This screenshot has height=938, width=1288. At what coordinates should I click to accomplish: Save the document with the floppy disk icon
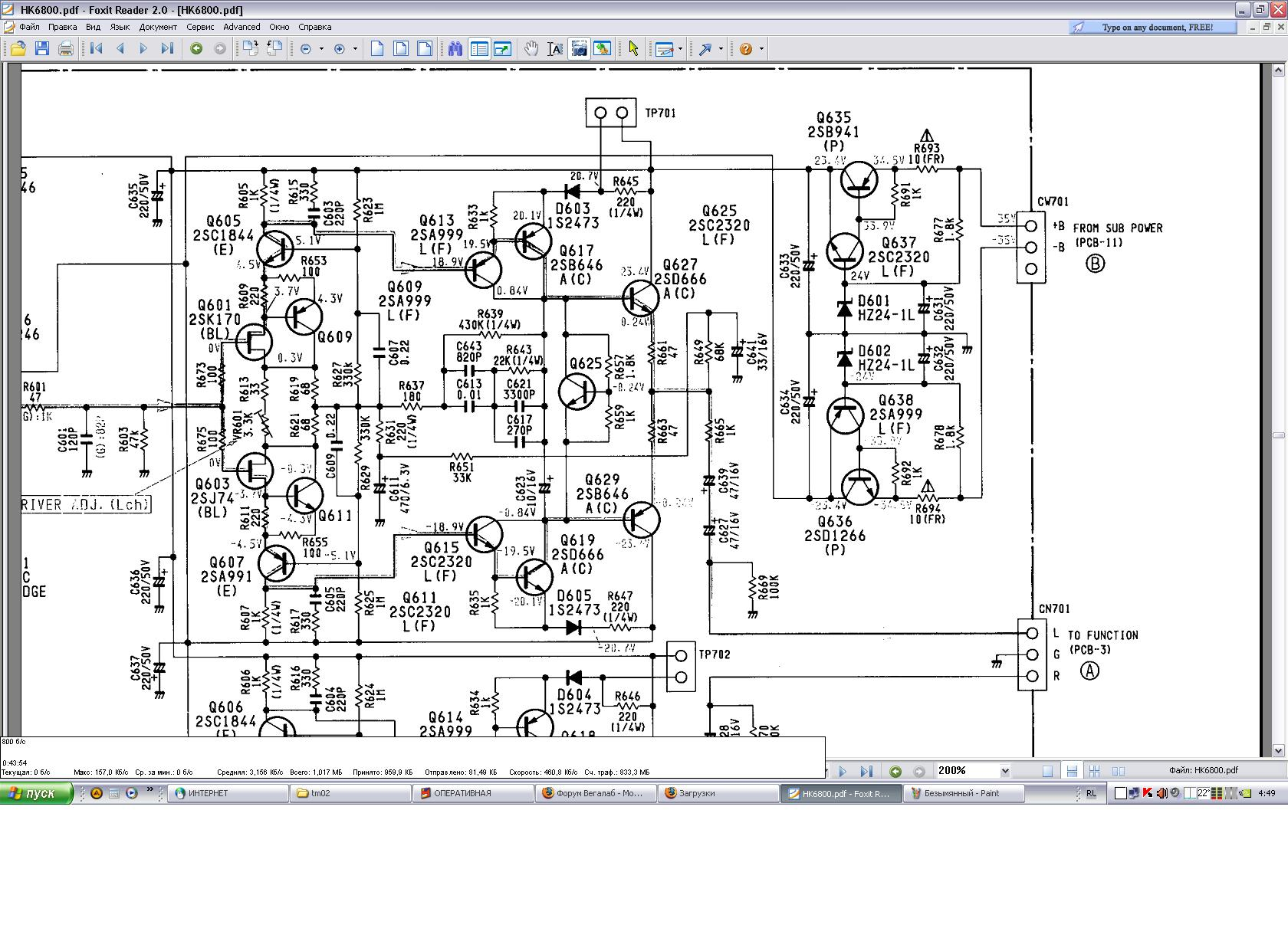[42, 49]
